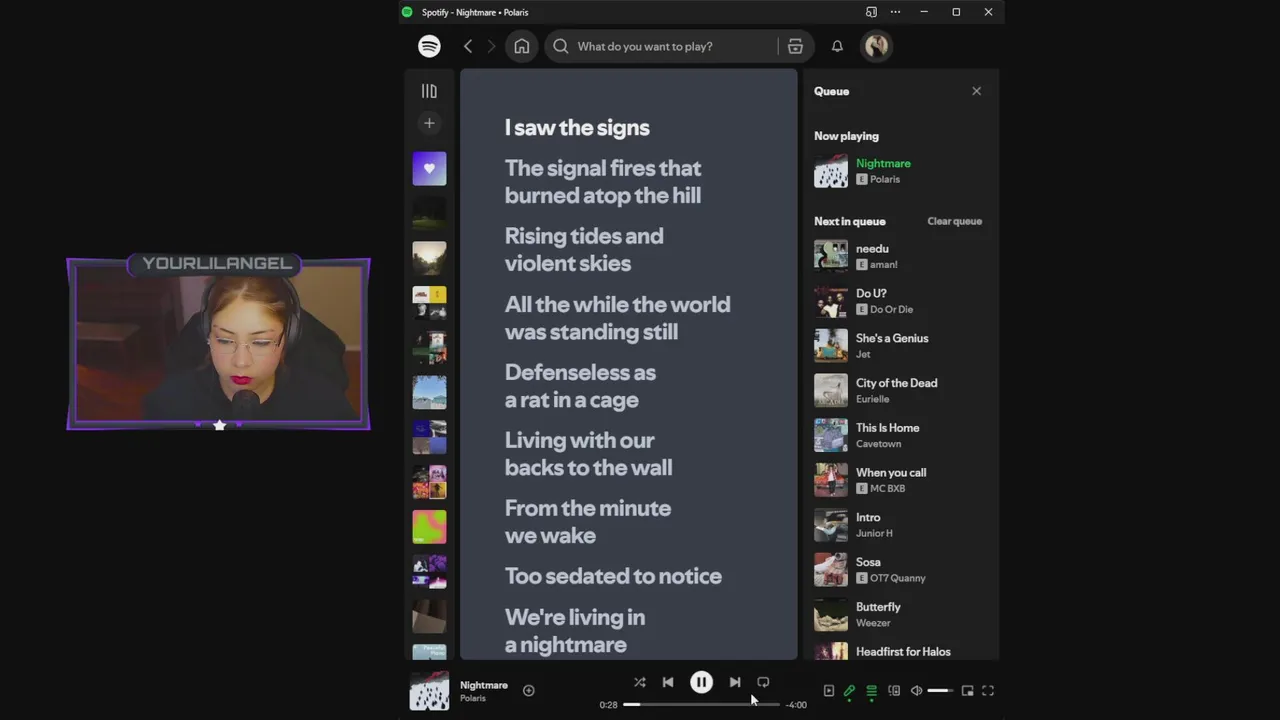Open the miniplayer icon
Image resolution: width=1280 pixels, height=720 pixels.
967,691
